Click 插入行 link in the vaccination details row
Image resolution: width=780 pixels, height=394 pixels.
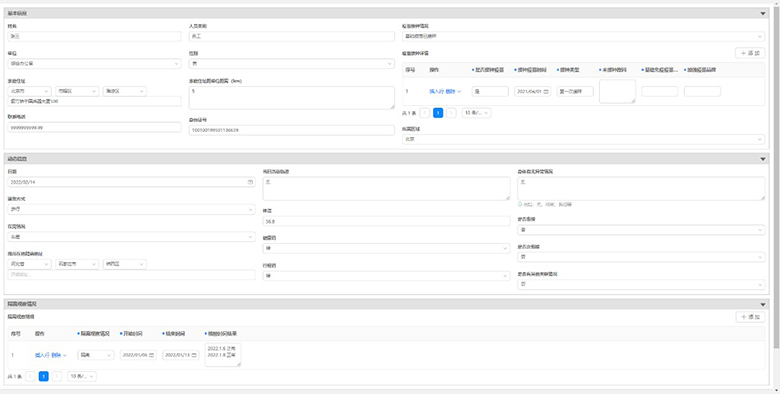coord(437,92)
